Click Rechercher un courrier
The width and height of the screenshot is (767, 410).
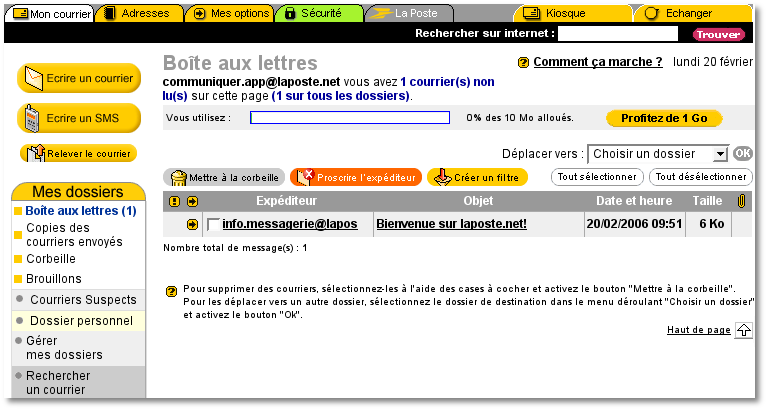pos(58,383)
